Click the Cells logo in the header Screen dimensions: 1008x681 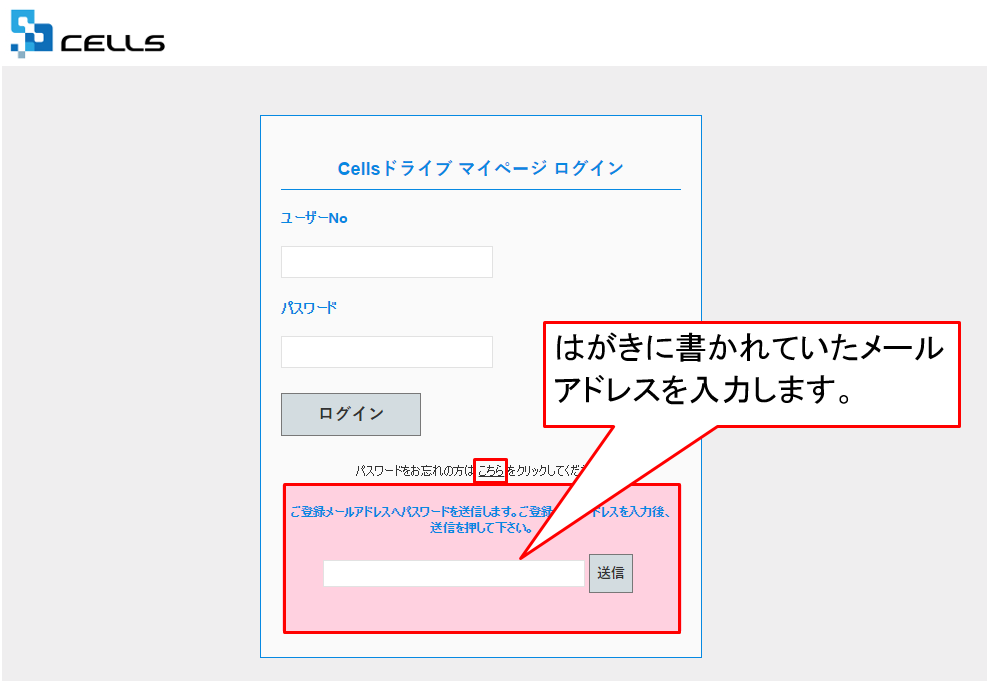(x=87, y=34)
